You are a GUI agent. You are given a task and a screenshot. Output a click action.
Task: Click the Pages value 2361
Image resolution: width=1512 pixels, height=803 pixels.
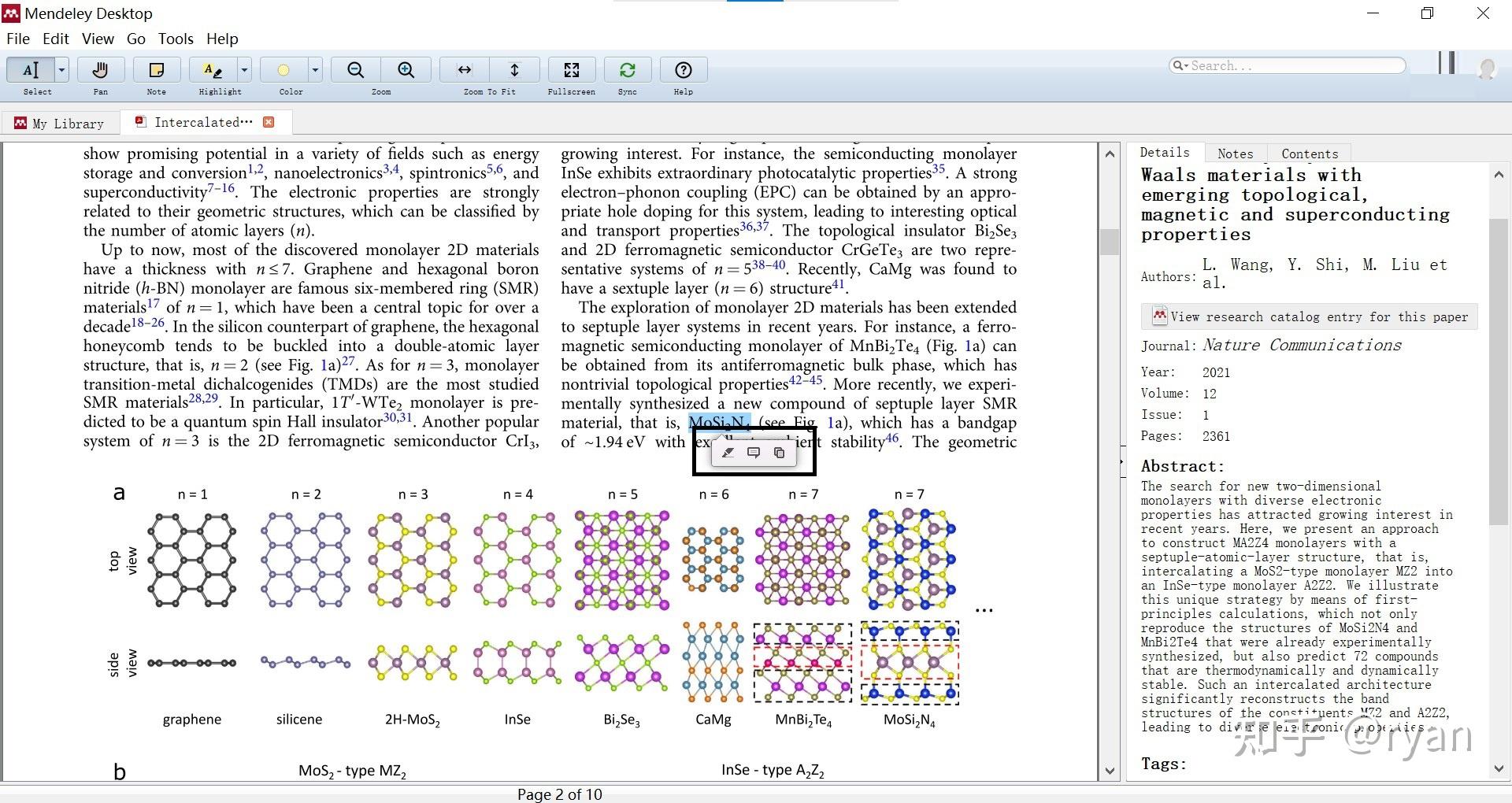[x=1216, y=436]
